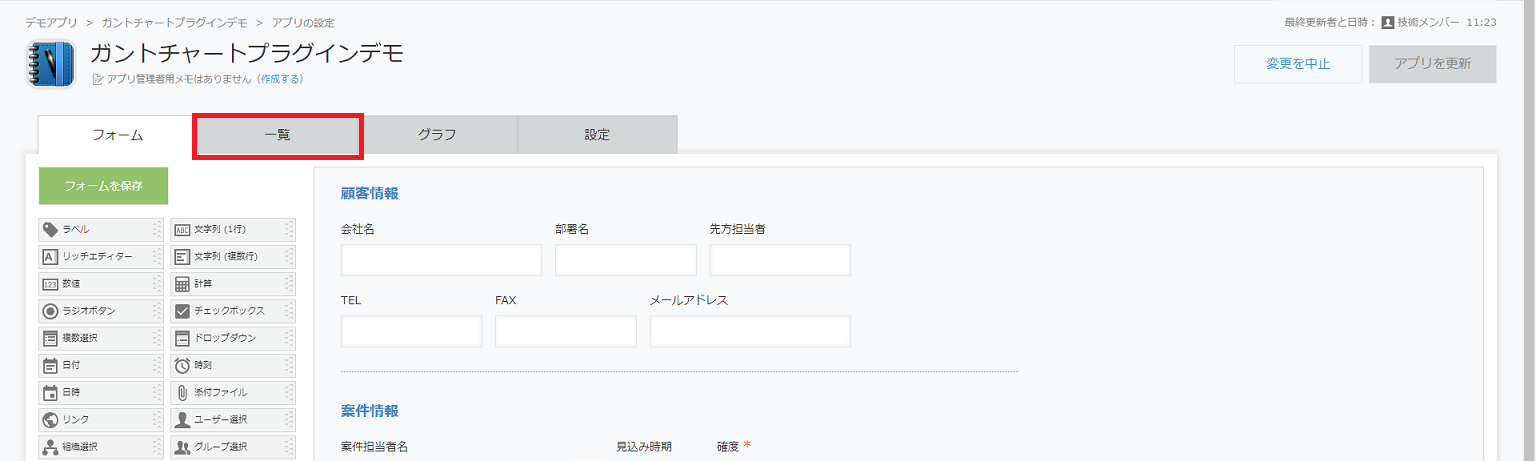Click the blue notebook app icon
The height and width of the screenshot is (461, 1536).
click(x=51, y=64)
